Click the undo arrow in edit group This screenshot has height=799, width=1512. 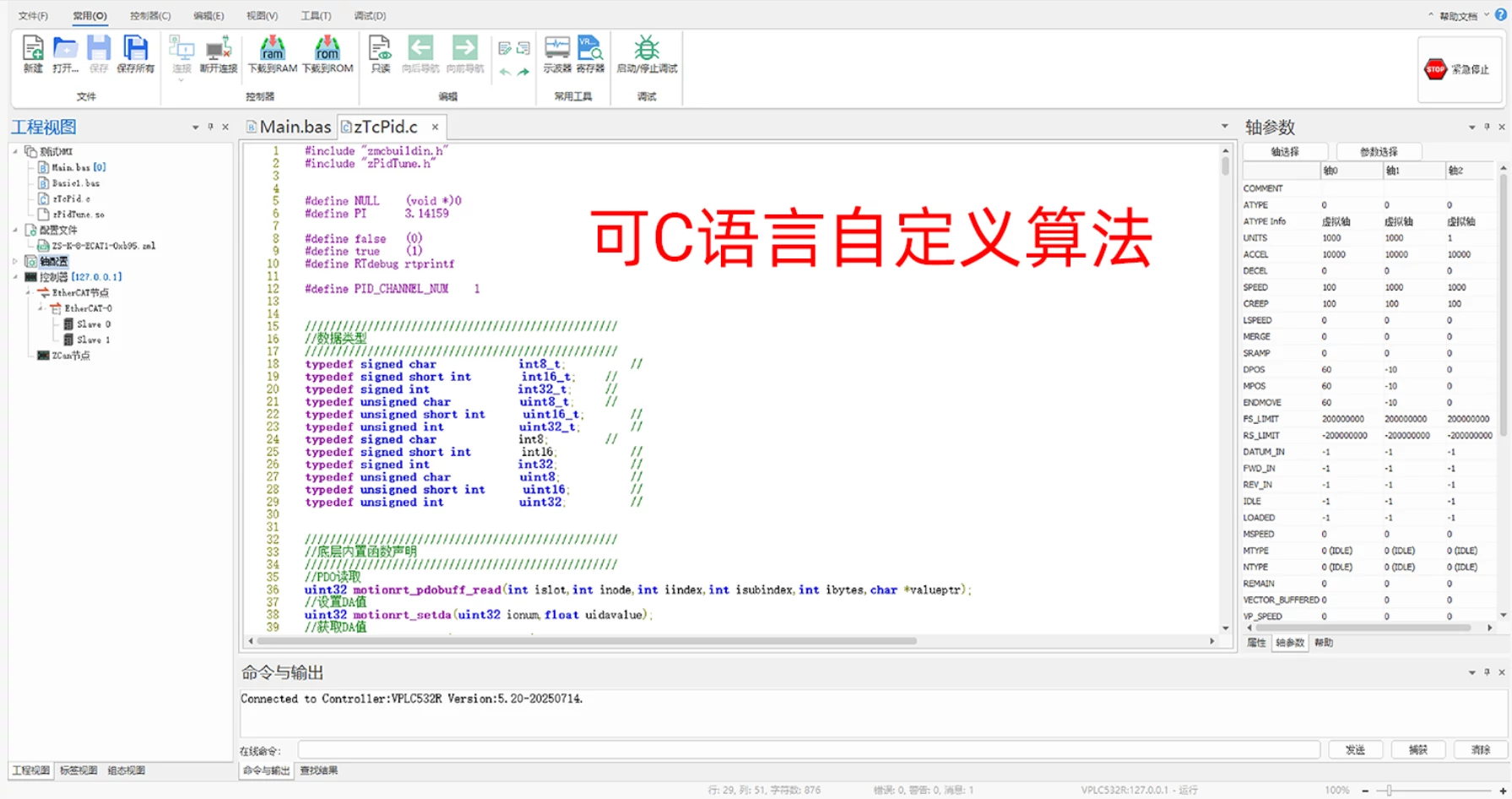(x=505, y=73)
